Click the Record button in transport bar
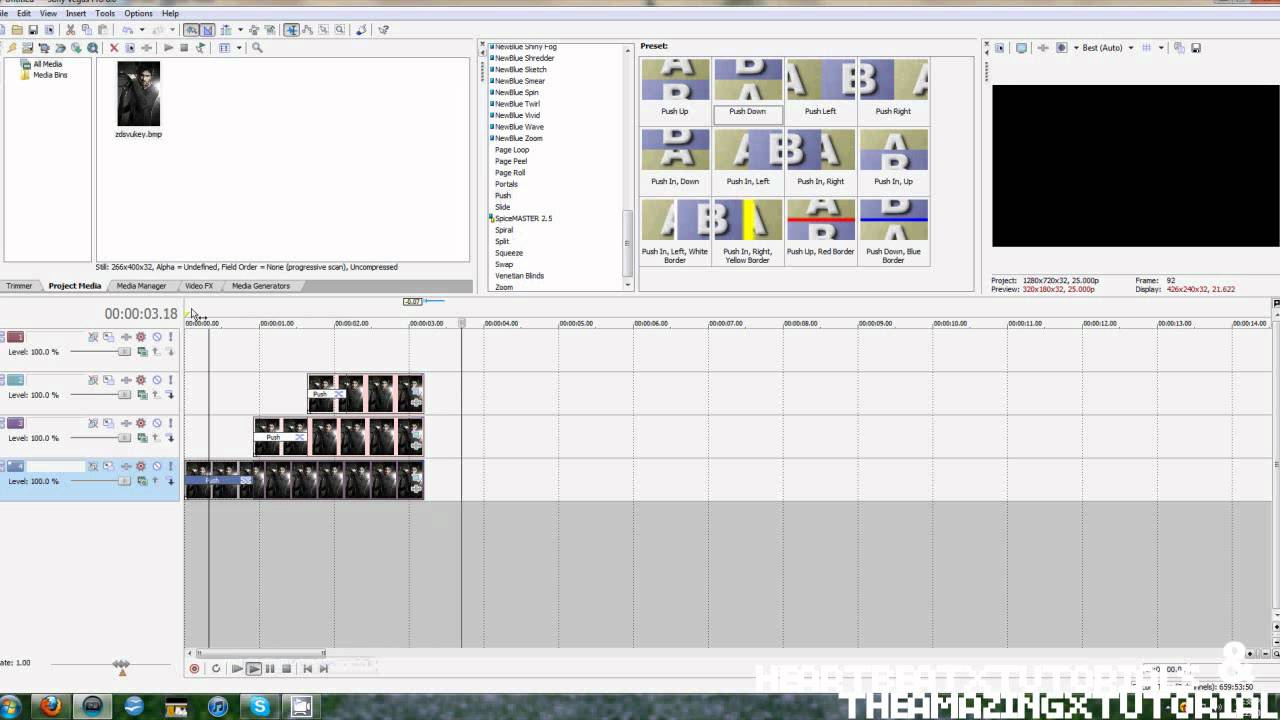This screenshot has width=1280, height=720. point(194,668)
